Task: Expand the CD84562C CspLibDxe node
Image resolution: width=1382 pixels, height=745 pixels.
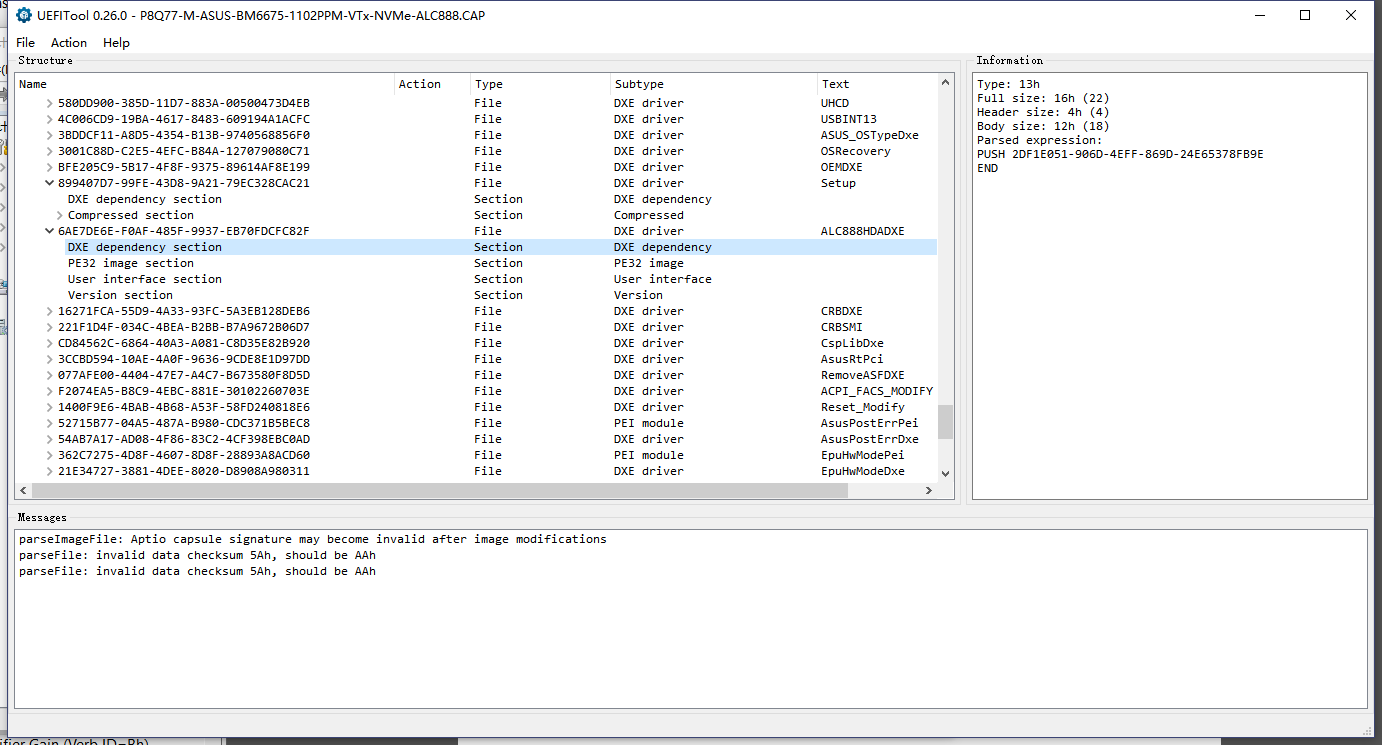Action: [50, 343]
